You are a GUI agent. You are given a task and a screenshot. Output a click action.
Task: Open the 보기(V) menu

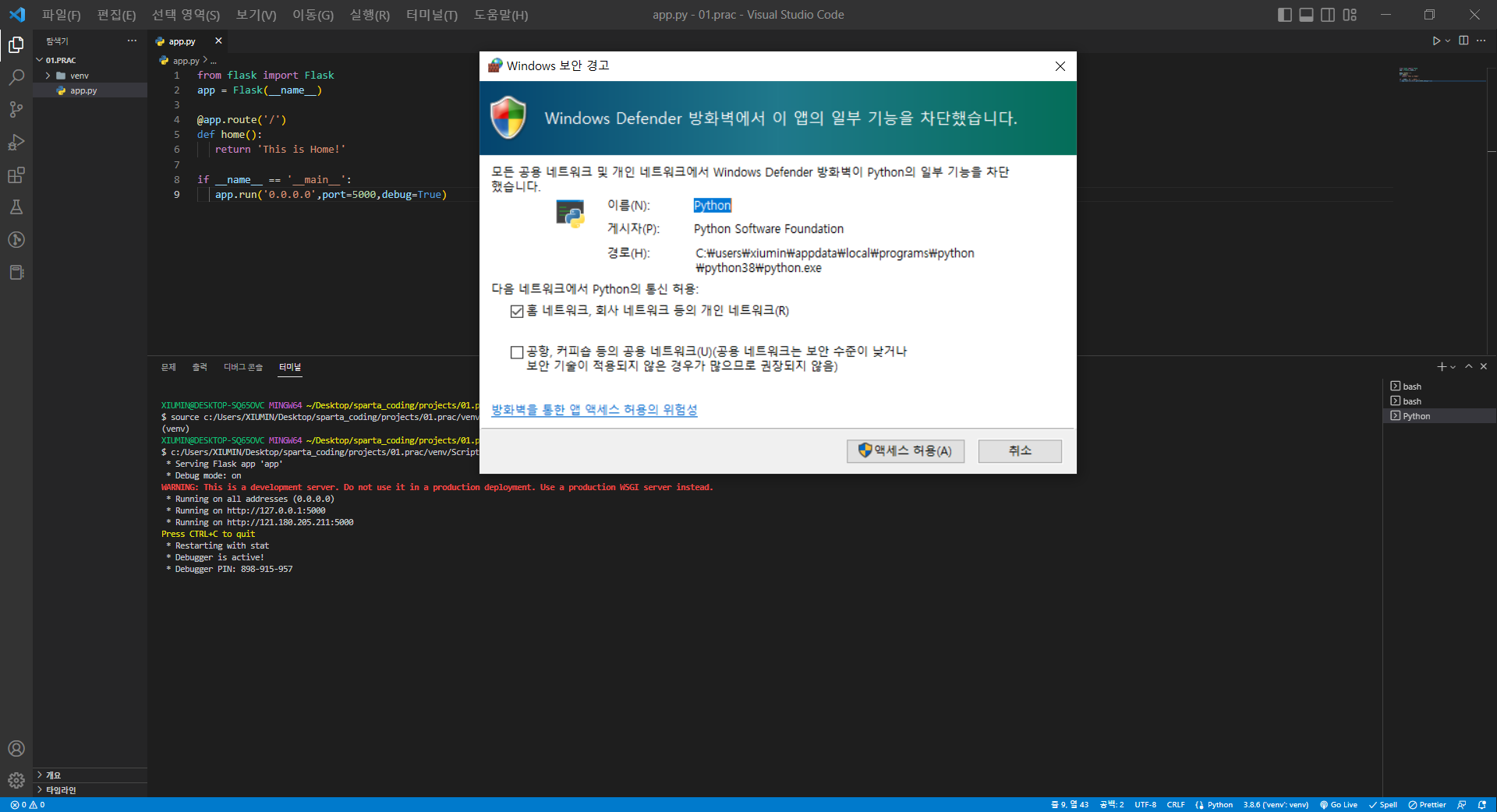pyautogui.click(x=257, y=15)
